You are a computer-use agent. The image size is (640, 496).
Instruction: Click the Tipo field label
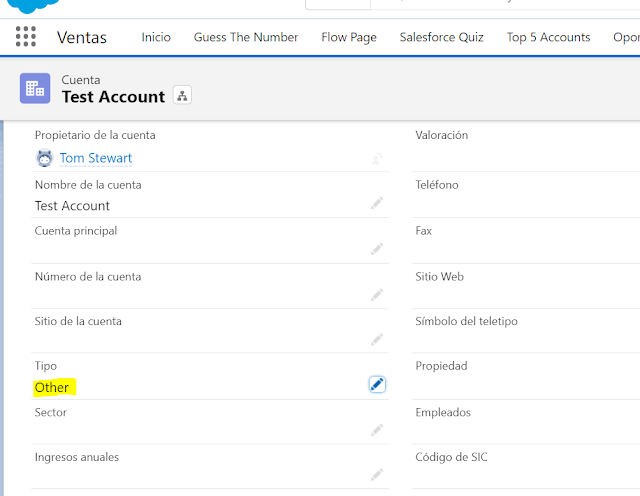click(46, 366)
